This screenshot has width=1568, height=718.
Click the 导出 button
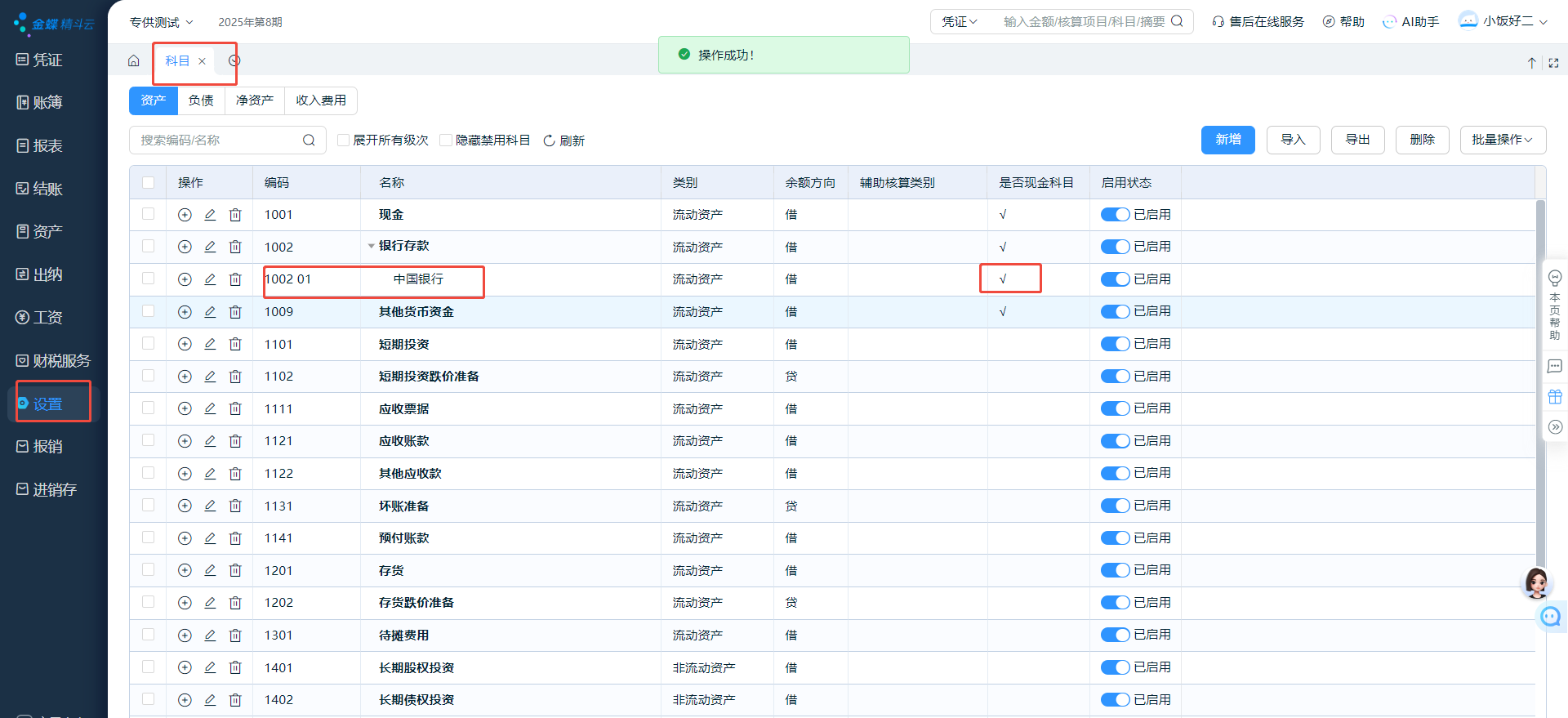1357,140
